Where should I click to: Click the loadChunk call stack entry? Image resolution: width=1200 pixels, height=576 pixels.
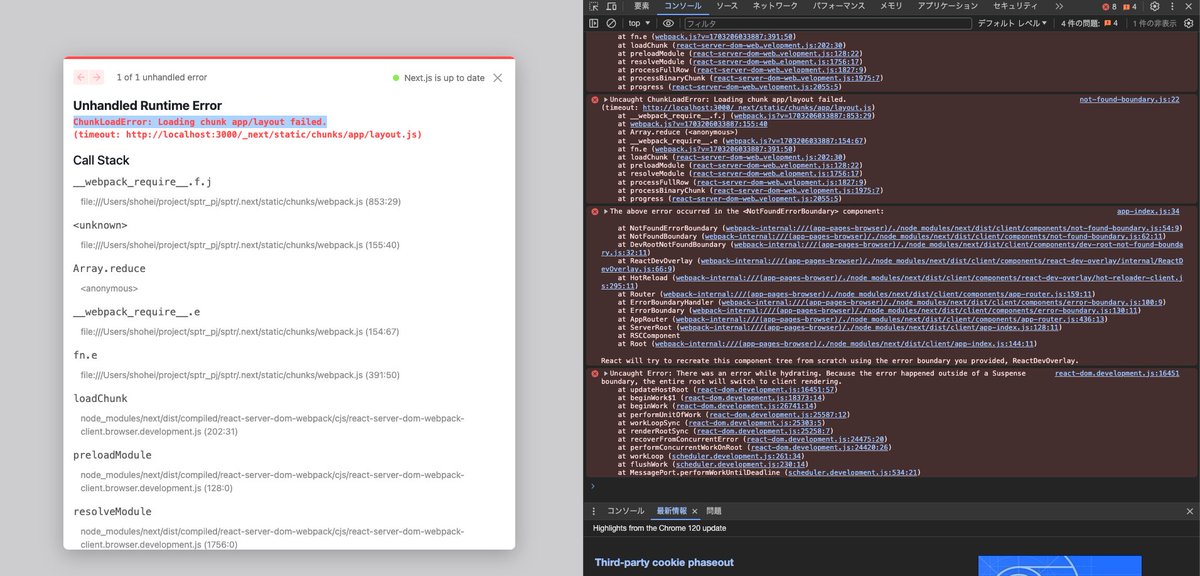click(100, 398)
